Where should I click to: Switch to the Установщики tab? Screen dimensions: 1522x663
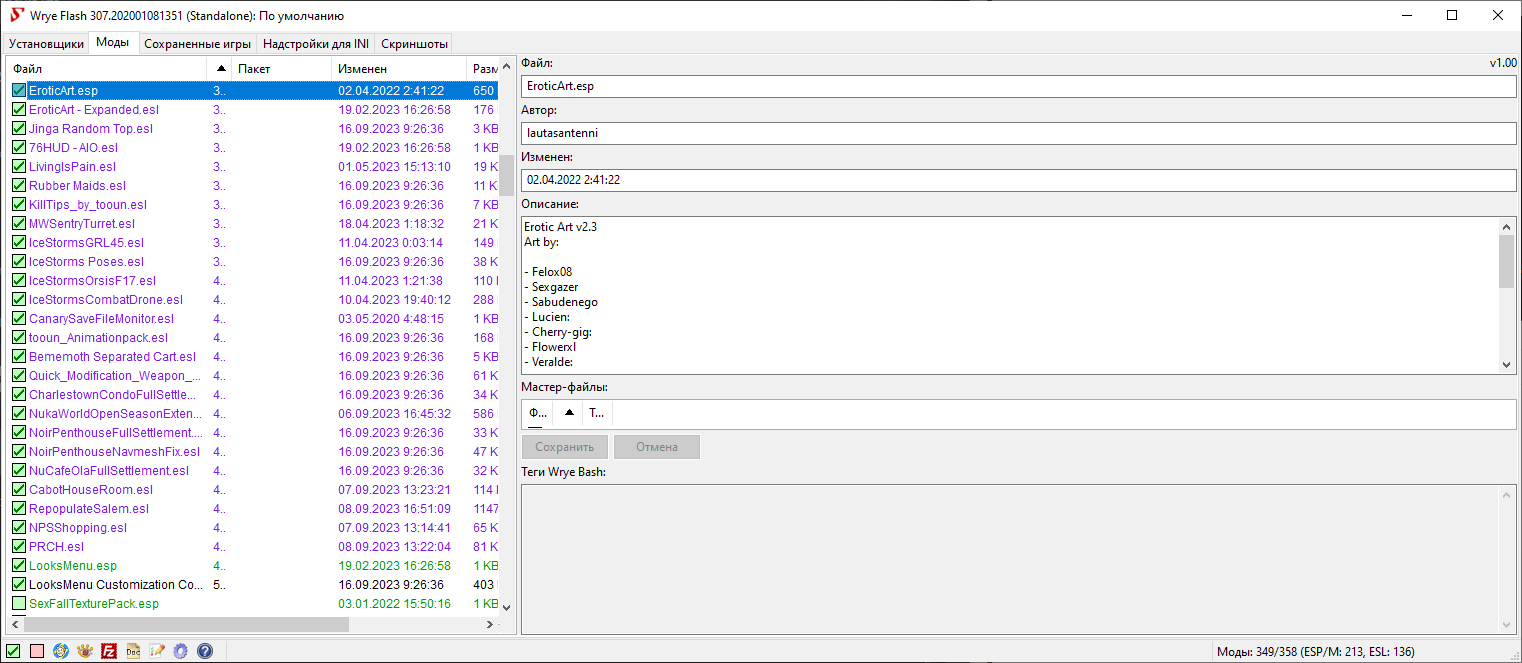point(46,44)
